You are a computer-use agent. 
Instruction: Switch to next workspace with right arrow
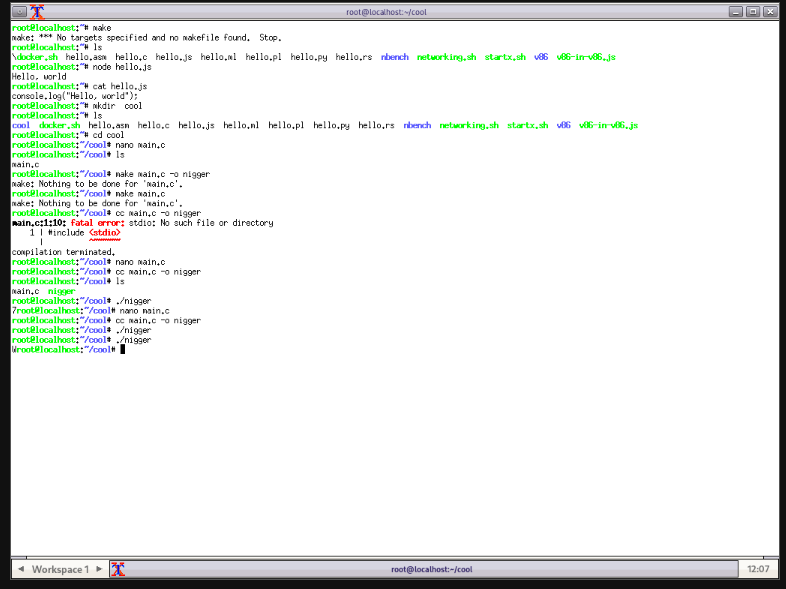(x=99, y=569)
